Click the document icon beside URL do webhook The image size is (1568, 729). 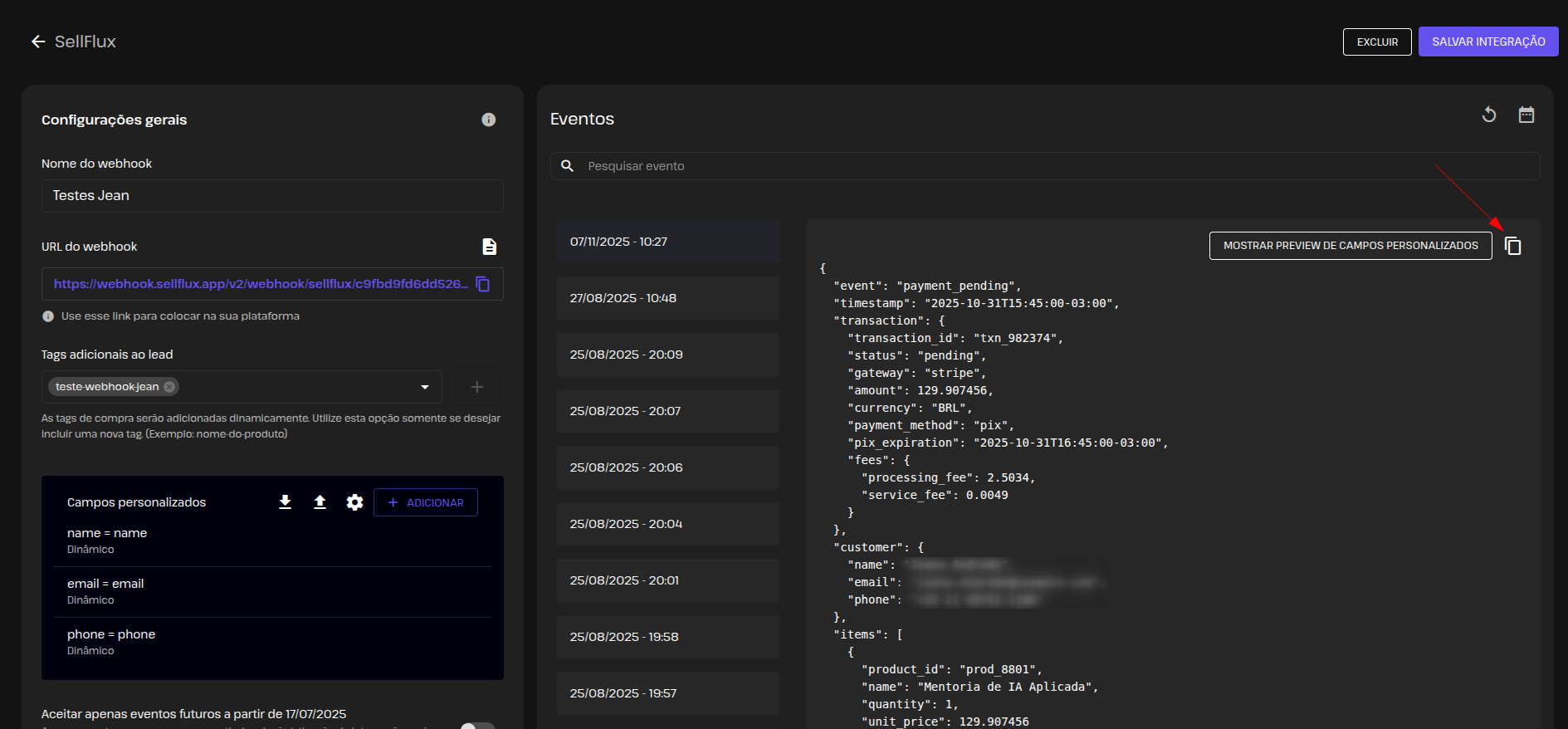tap(490, 247)
